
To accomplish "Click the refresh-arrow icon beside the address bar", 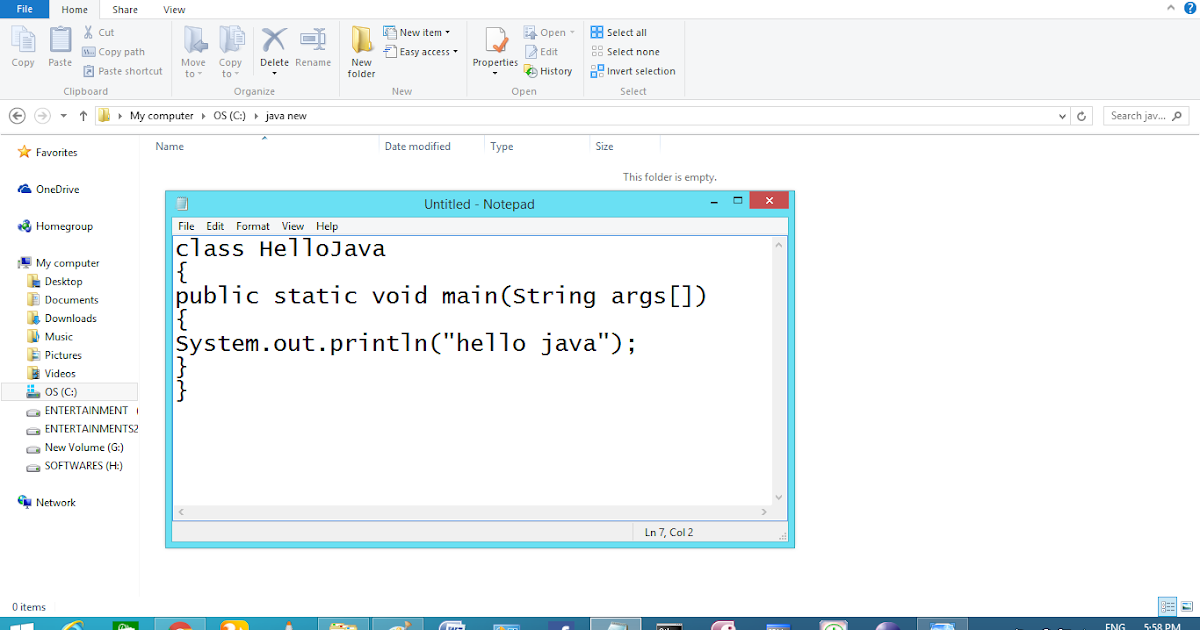I will pyautogui.click(x=1081, y=115).
